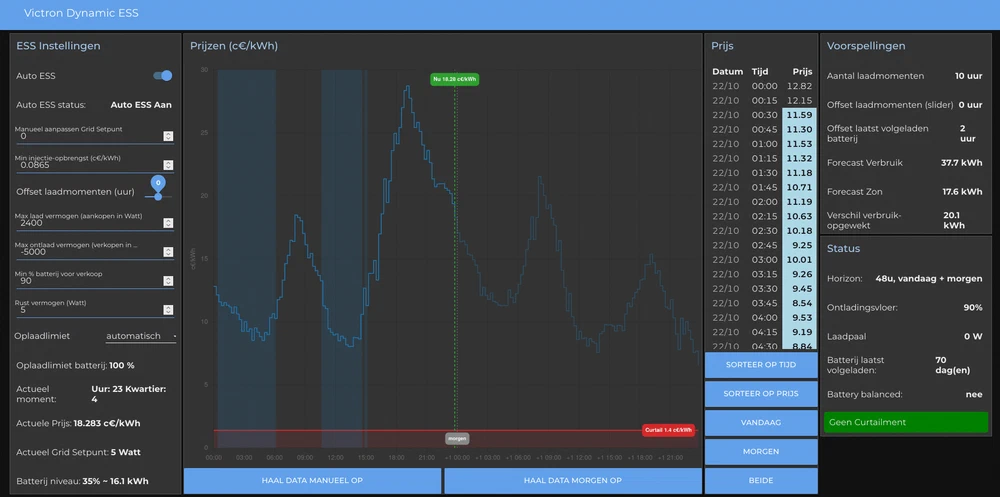This screenshot has width=1000, height=497.
Task: Click stepper of Manueel aanpassen Grid Setpunt
Action: coord(168,136)
